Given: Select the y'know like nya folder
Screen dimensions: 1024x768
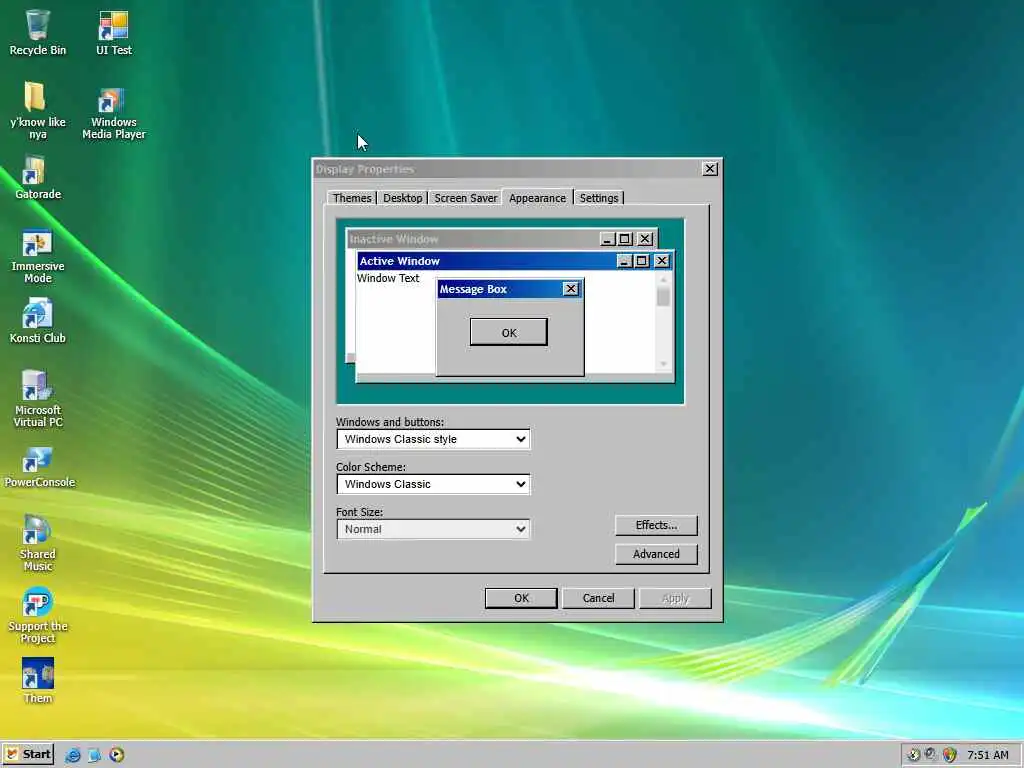Looking at the screenshot, I should click(x=37, y=110).
